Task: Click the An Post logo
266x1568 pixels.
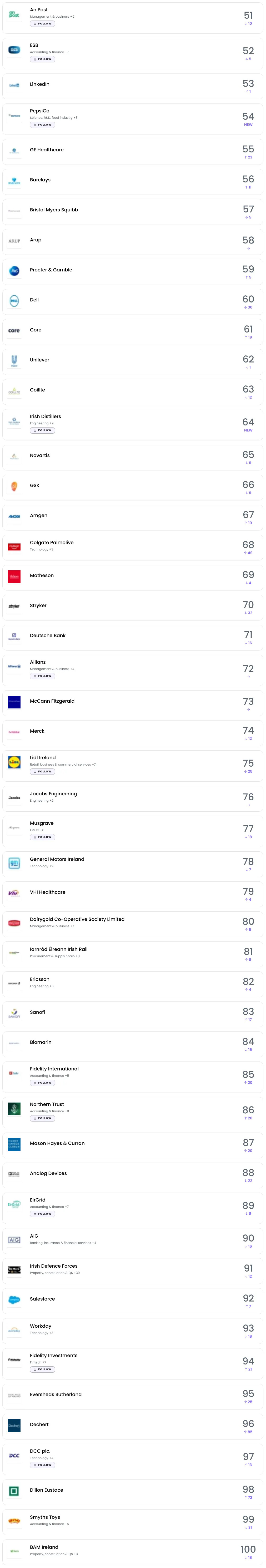Action: [14, 14]
